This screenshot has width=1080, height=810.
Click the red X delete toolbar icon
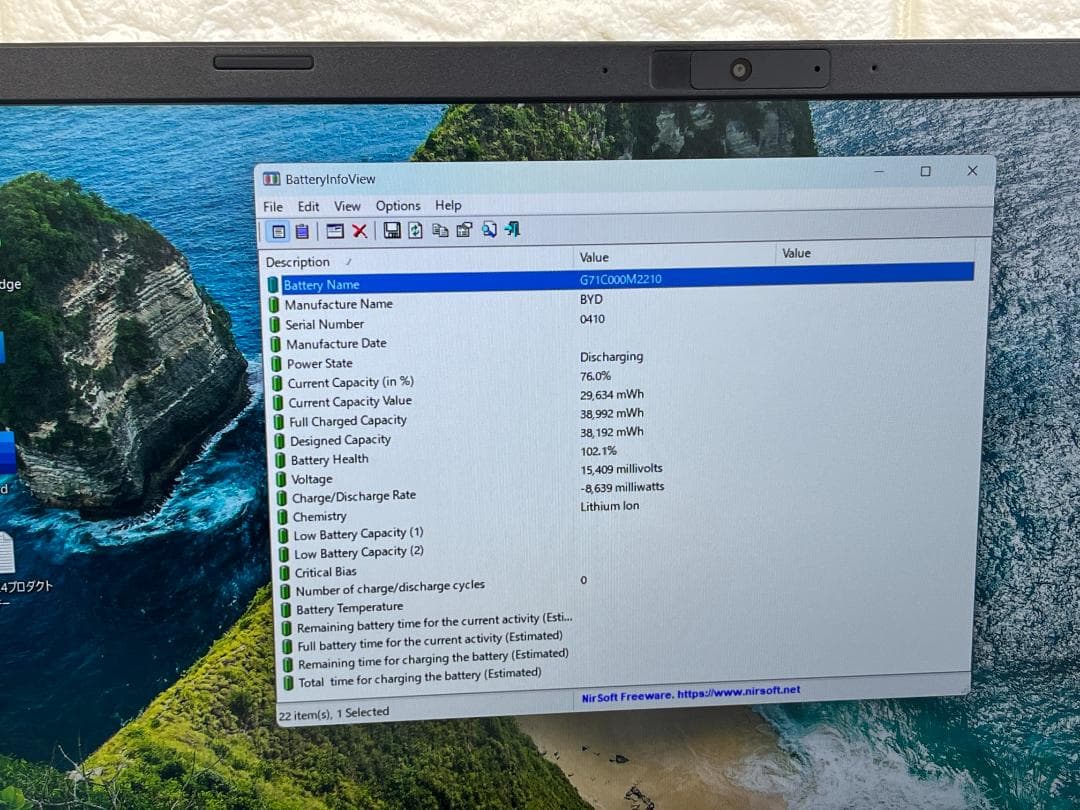point(360,231)
